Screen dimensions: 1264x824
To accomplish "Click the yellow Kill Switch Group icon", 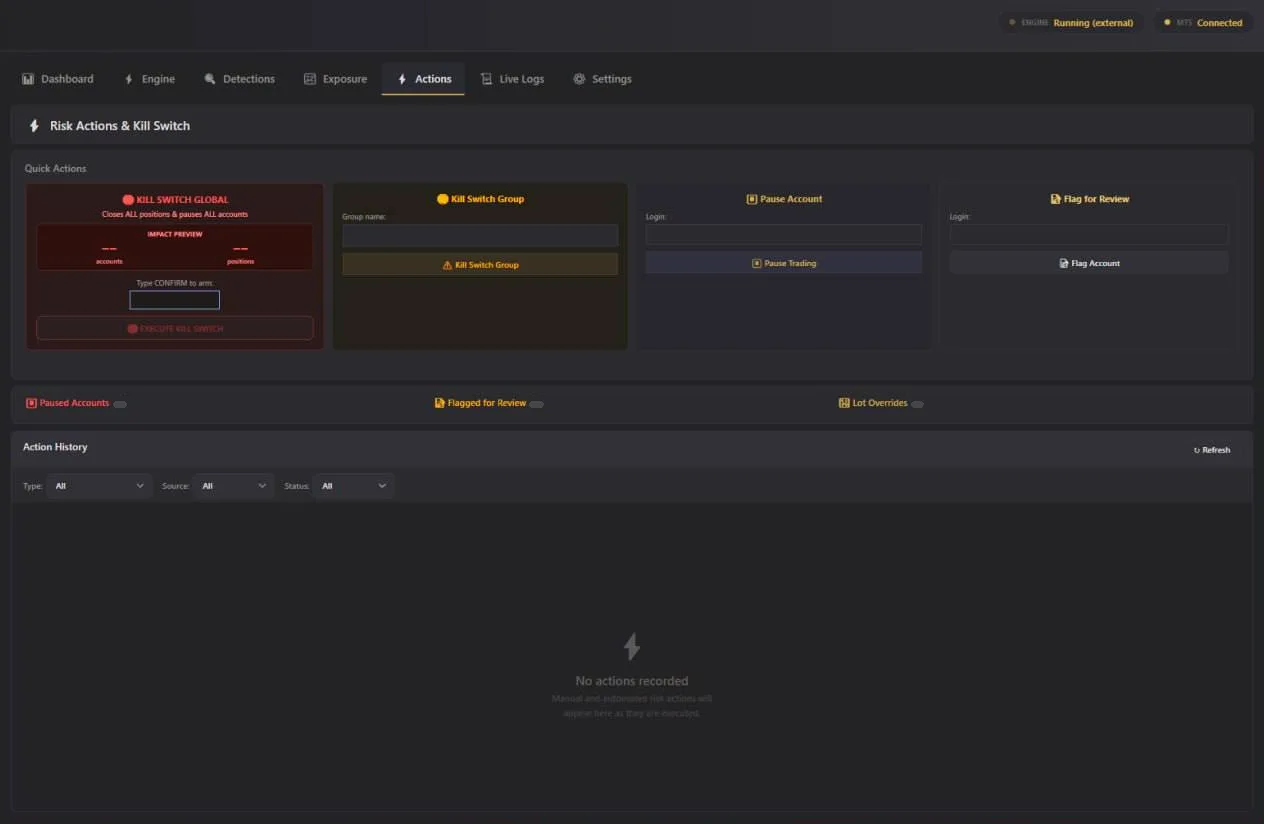I will tap(443, 199).
